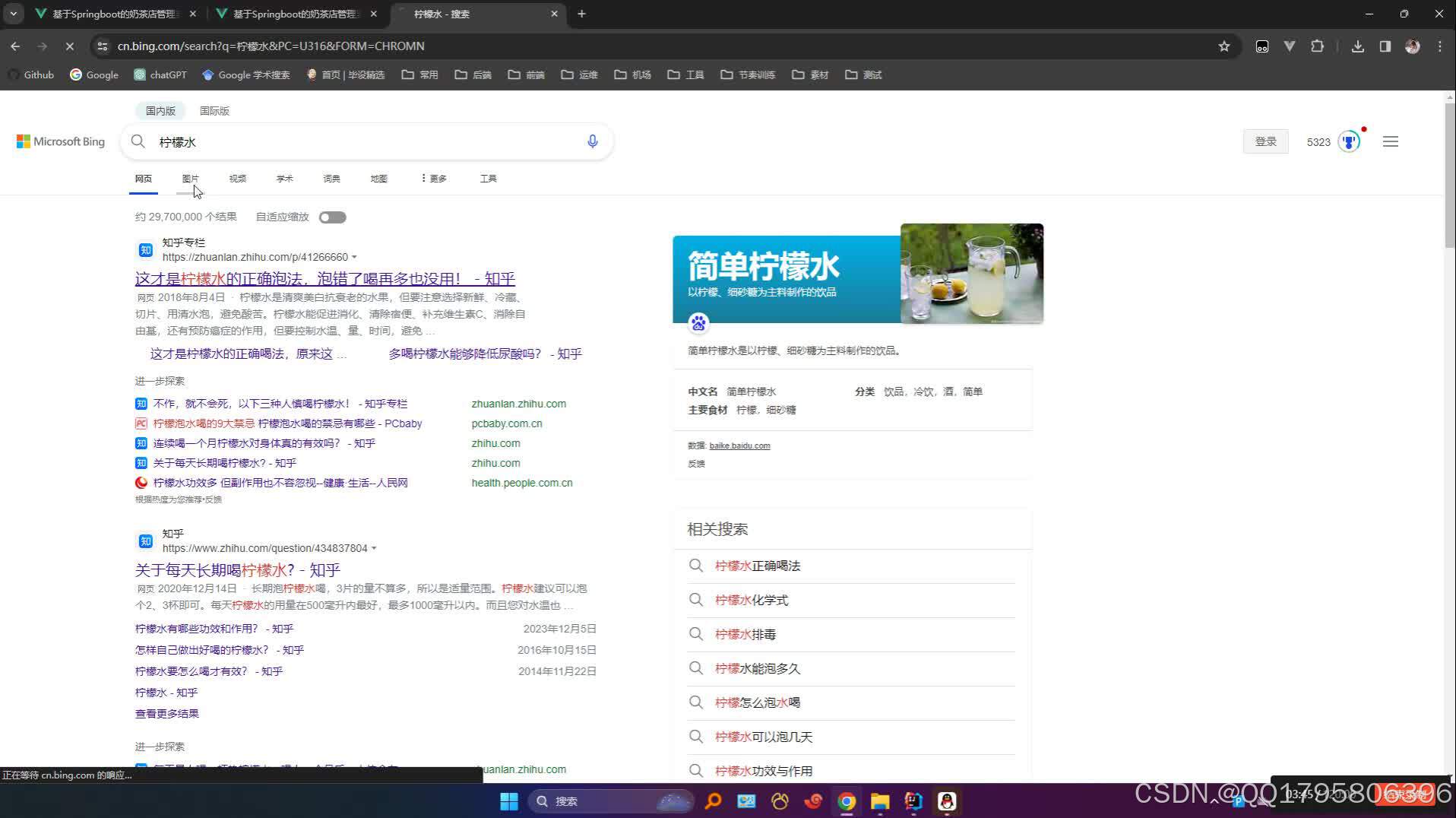Open the Chrome extensions puzzle icon
Image resolution: width=1456 pixels, height=818 pixels.
point(1317,46)
